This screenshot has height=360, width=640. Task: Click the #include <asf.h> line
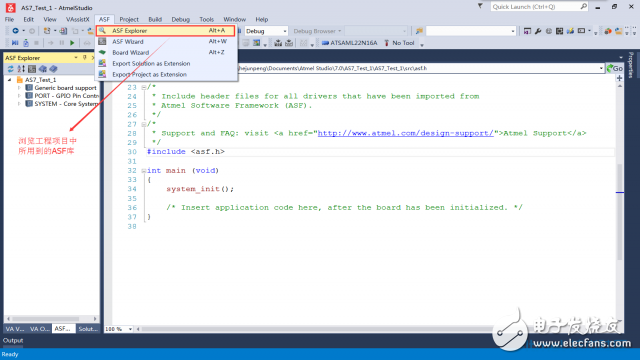pyautogui.click(x=186, y=151)
